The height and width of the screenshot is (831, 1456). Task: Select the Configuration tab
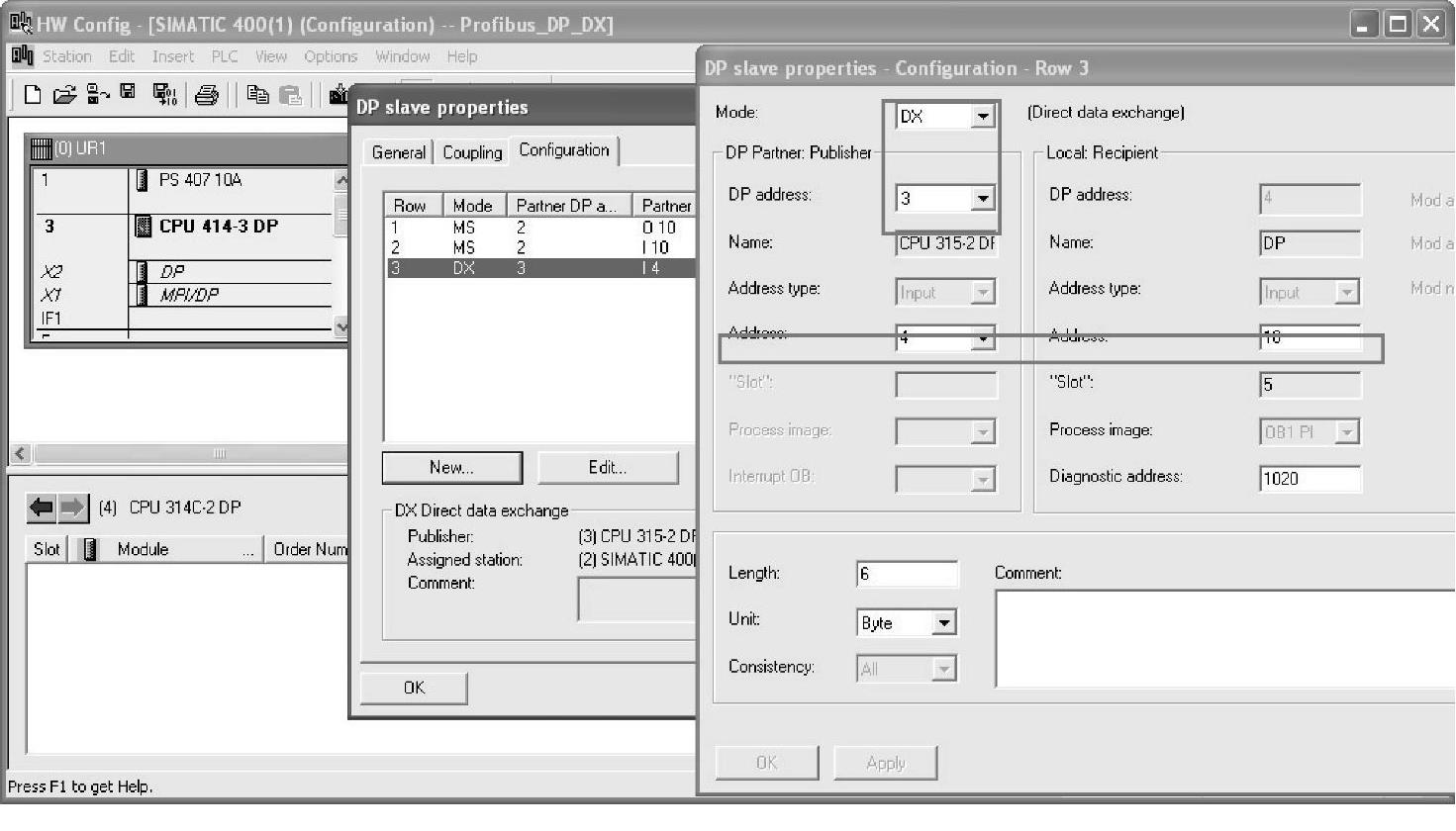coord(564,150)
